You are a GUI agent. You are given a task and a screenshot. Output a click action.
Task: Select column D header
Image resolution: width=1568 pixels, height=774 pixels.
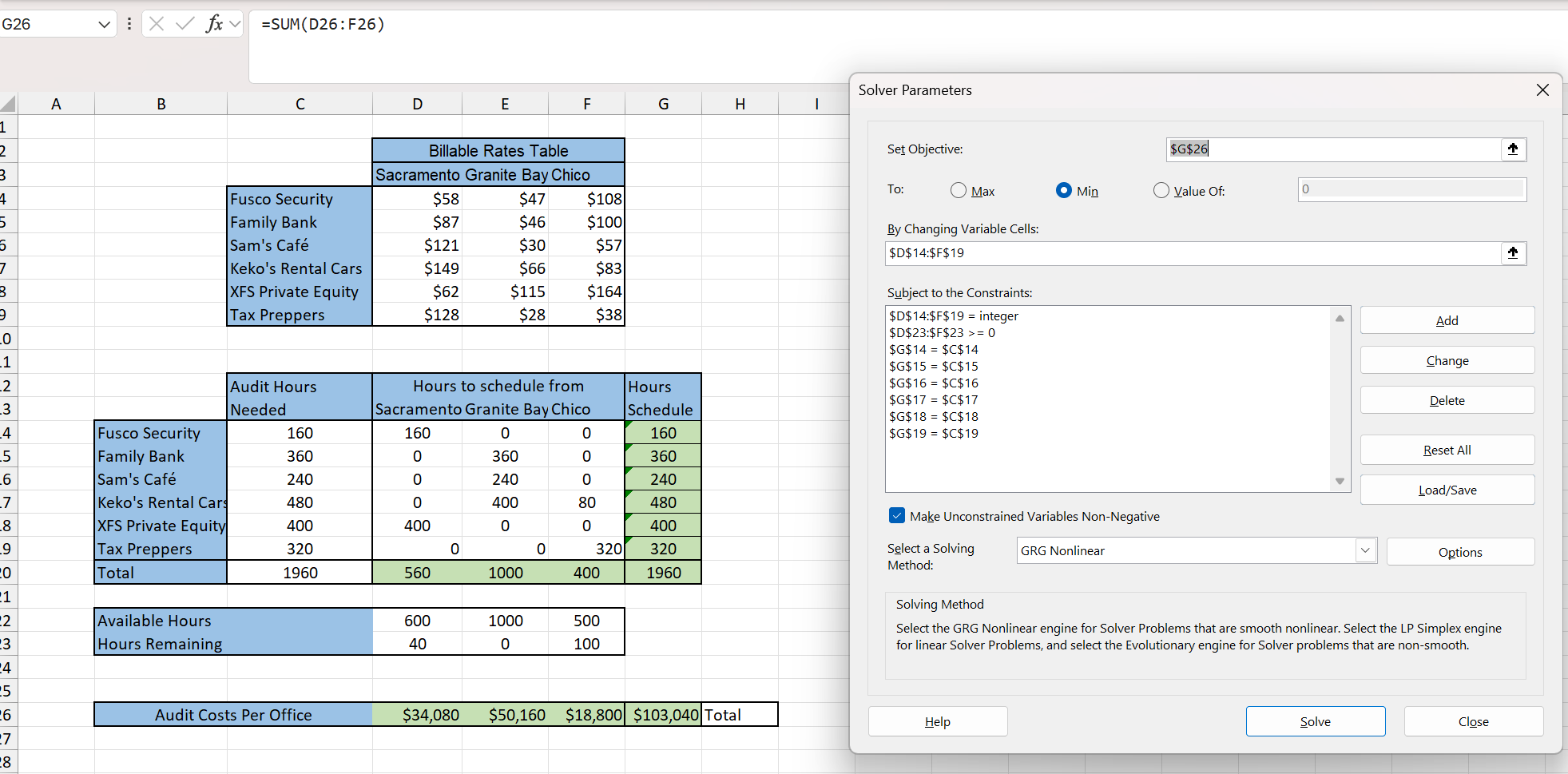point(417,104)
